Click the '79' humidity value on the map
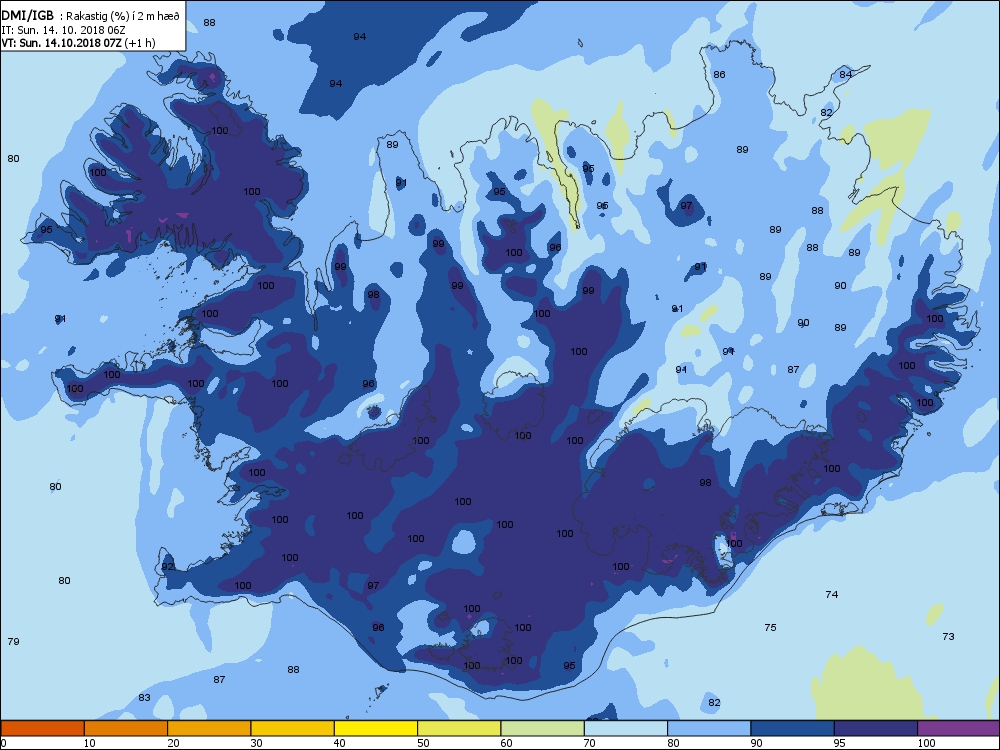1000x750 pixels. [x=13, y=642]
